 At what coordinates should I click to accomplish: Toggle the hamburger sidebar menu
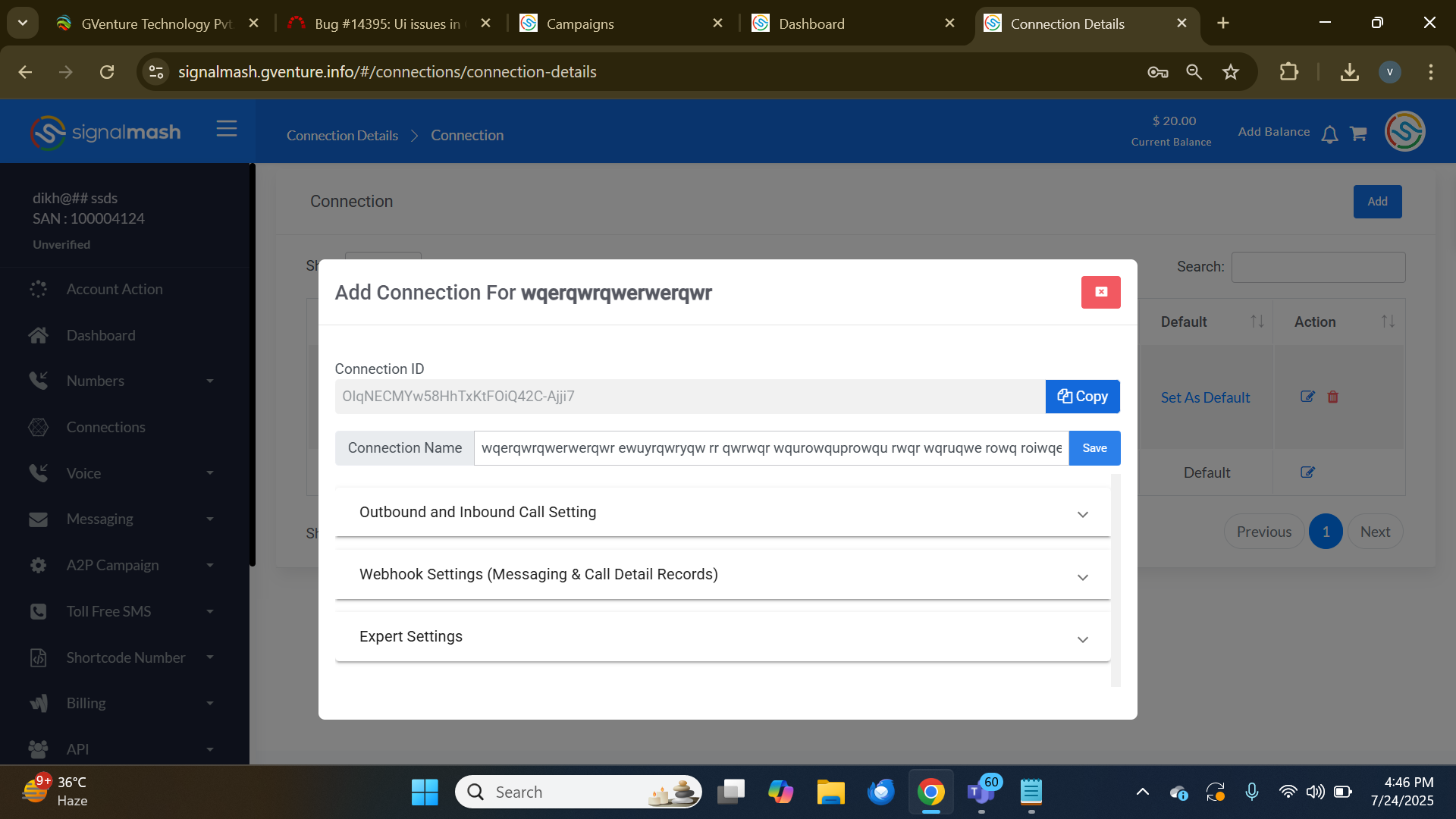[226, 129]
